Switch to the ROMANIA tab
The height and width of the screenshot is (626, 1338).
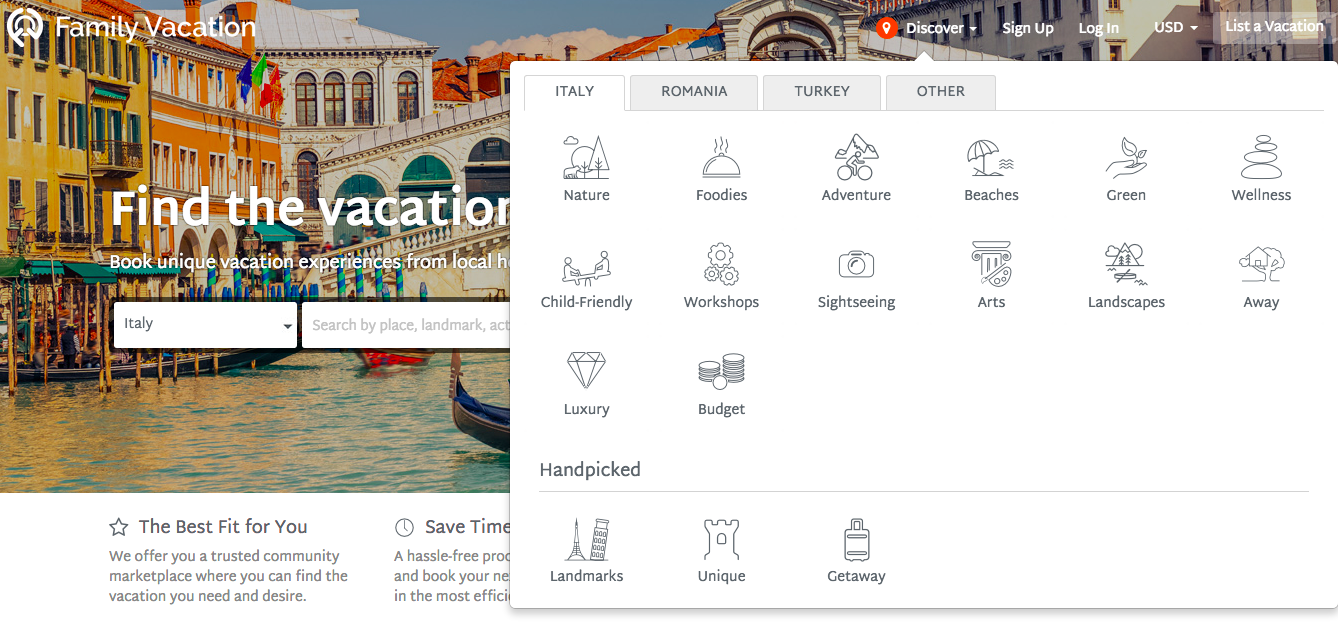(693, 91)
